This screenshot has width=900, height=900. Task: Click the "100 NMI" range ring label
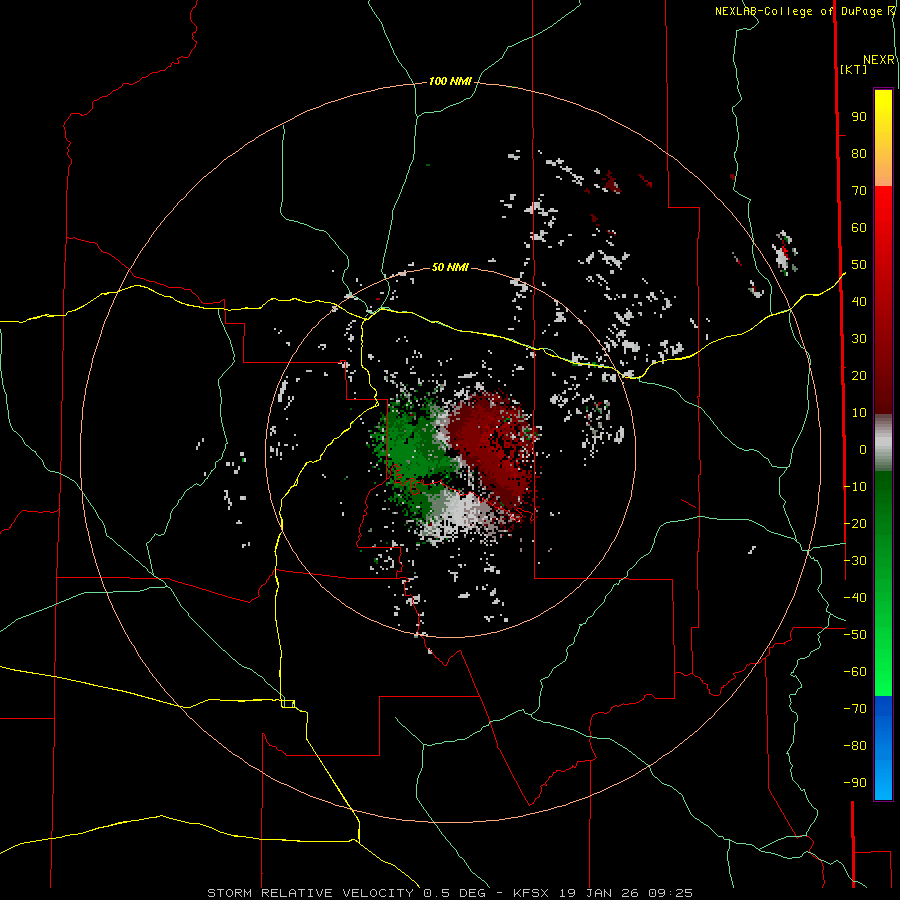450,82
